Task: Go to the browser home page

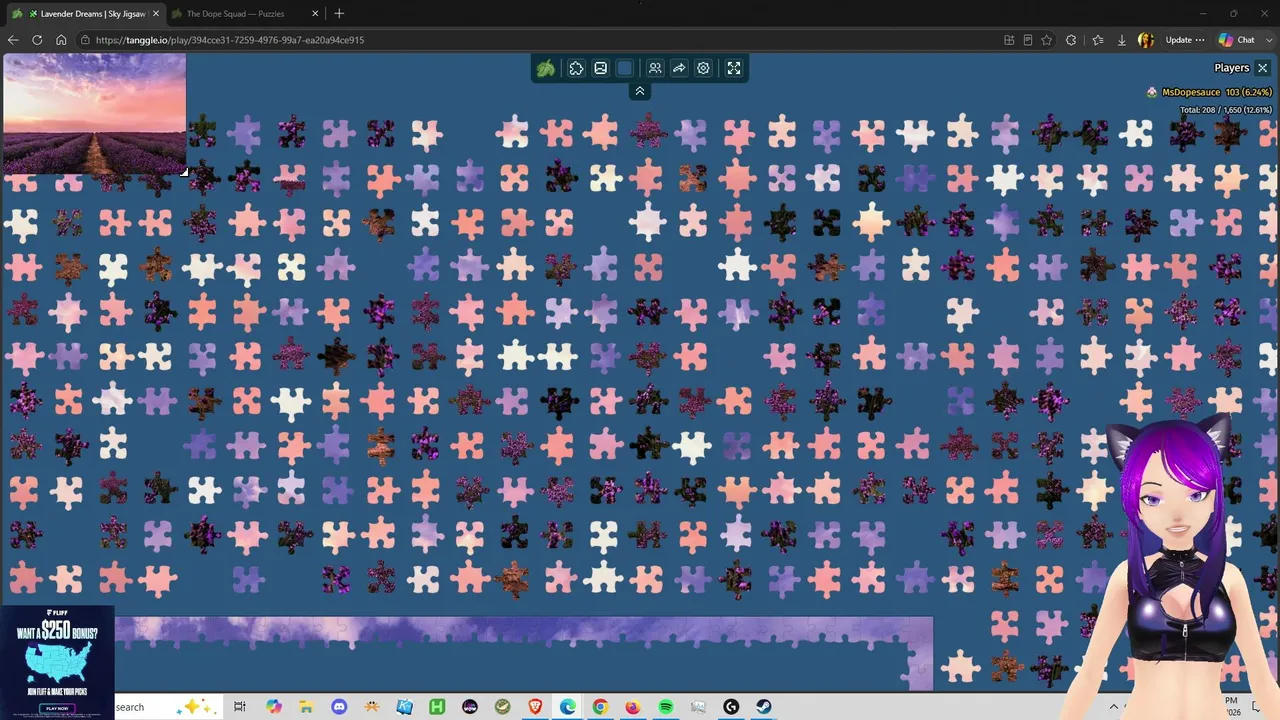Action: pyautogui.click(x=61, y=40)
